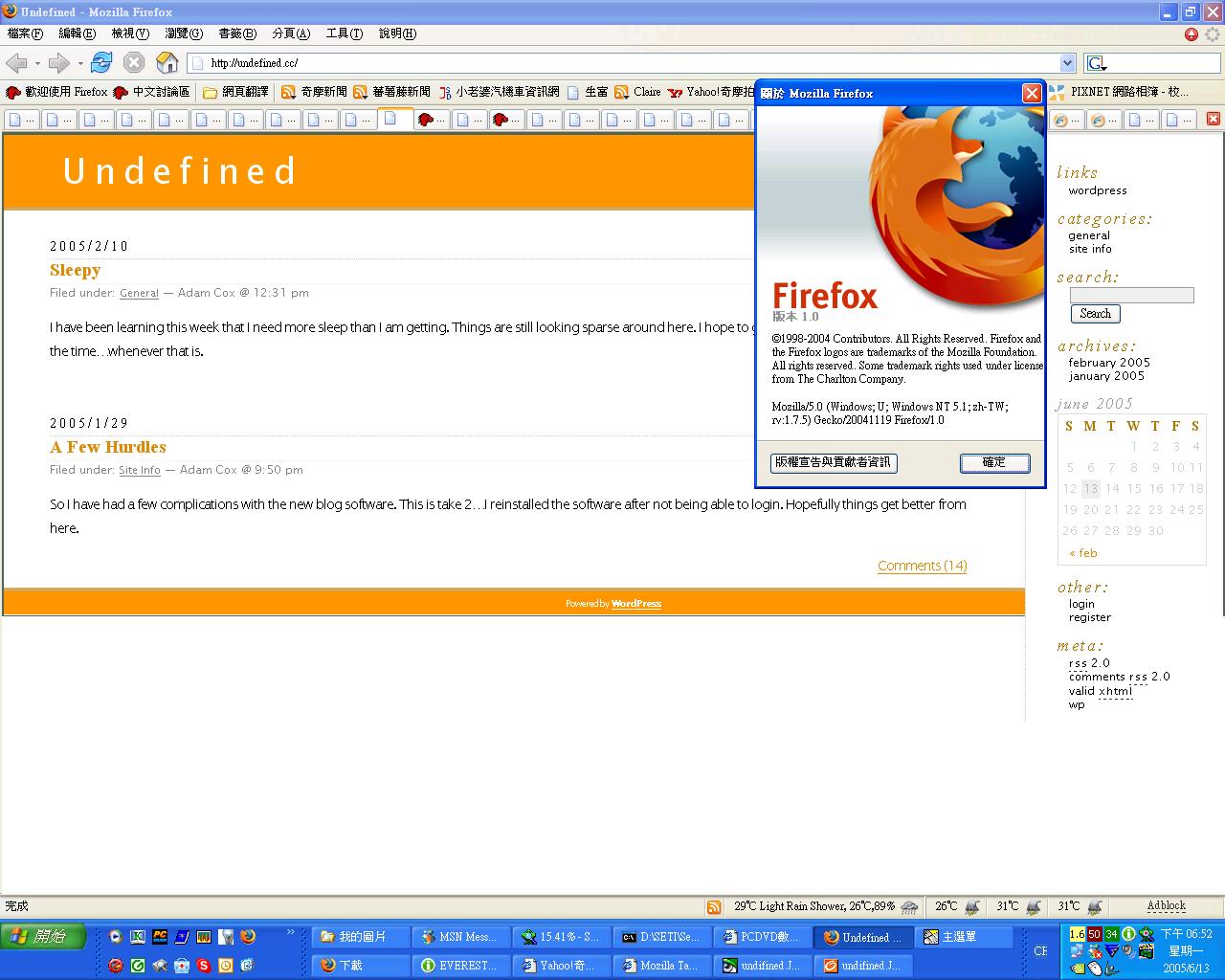Open site info in sidebar categories
The image size is (1225, 980).
1090,249
